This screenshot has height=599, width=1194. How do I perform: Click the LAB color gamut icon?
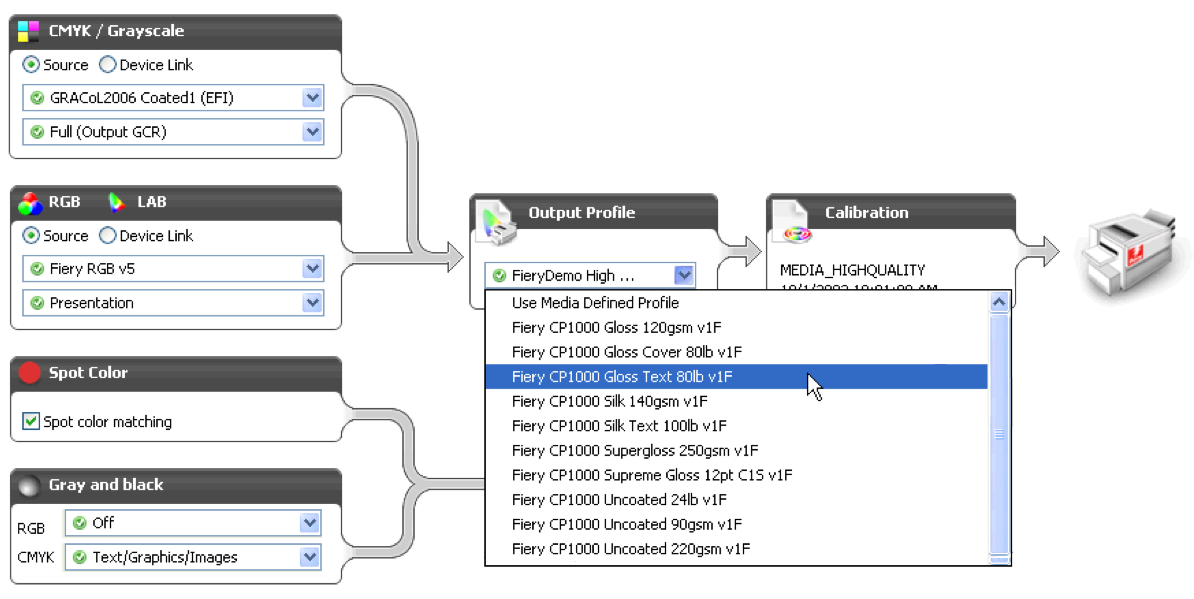(x=117, y=202)
